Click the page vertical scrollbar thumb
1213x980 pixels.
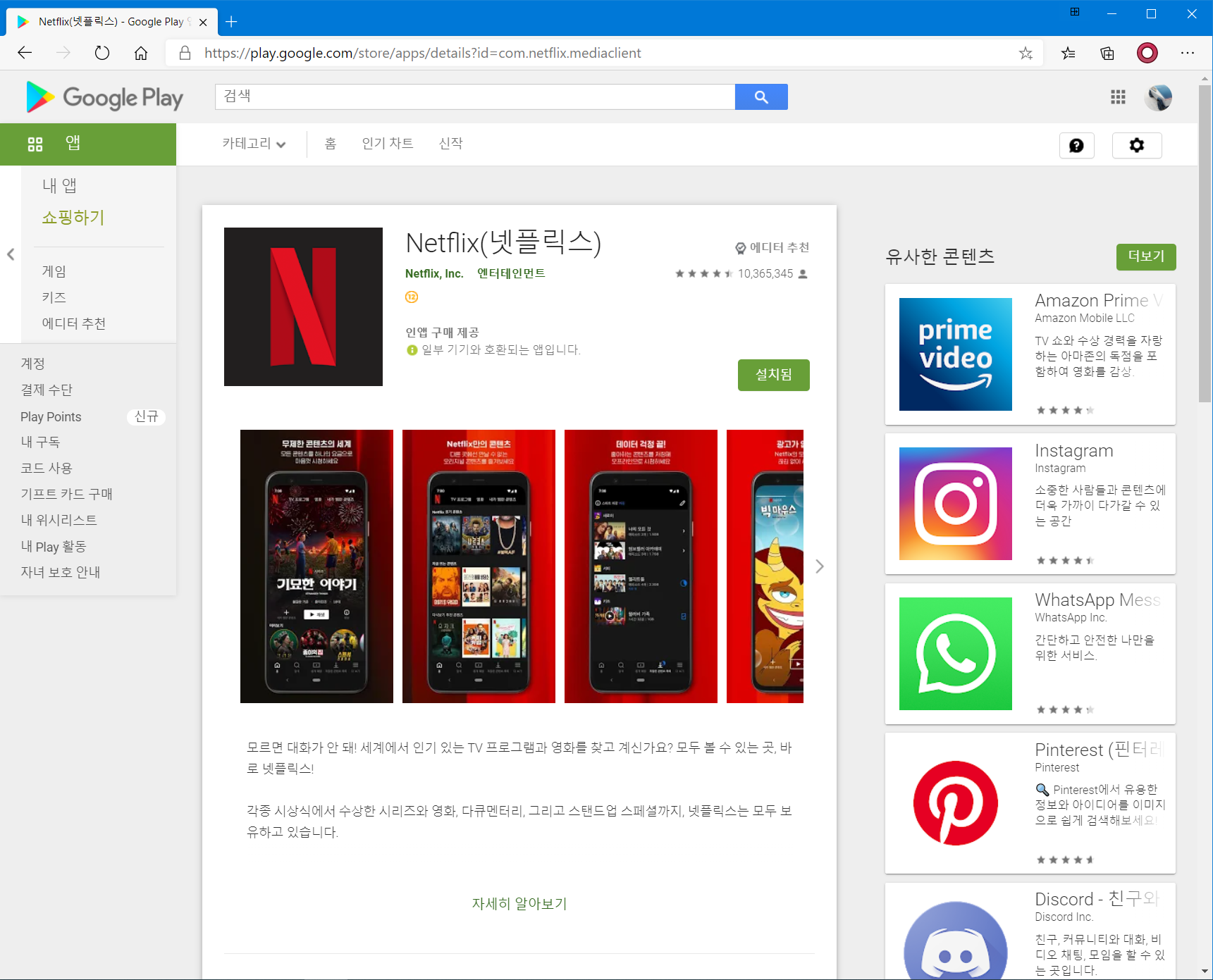1205,243
